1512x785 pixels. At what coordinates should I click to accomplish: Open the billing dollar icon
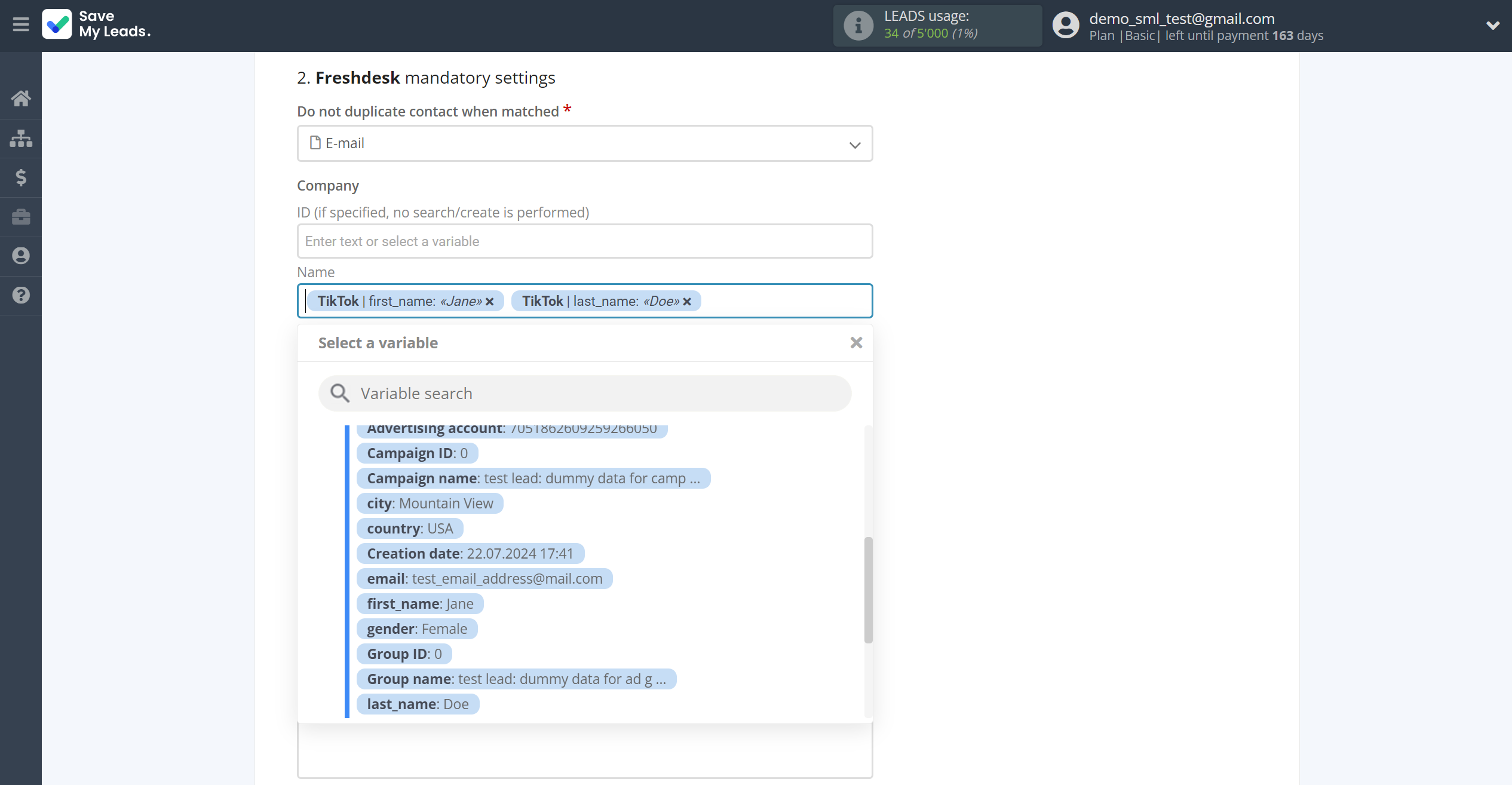21,177
